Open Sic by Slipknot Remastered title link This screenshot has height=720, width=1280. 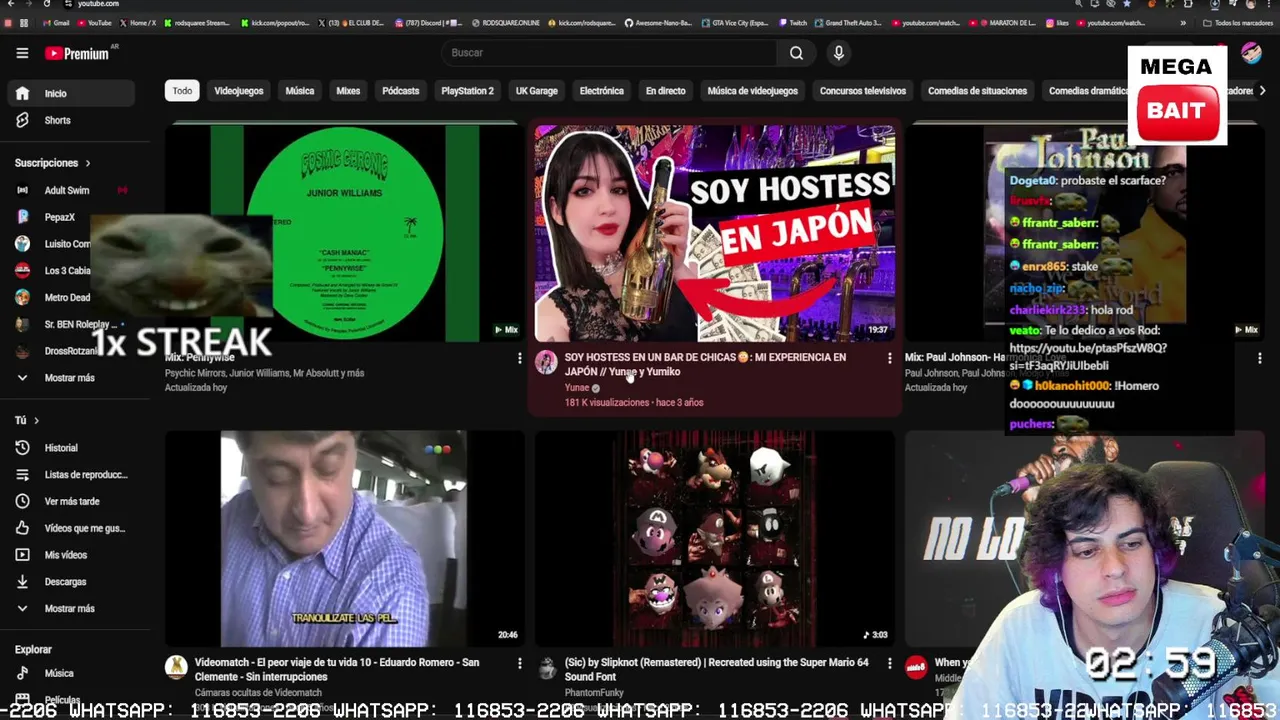tap(716, 669)
